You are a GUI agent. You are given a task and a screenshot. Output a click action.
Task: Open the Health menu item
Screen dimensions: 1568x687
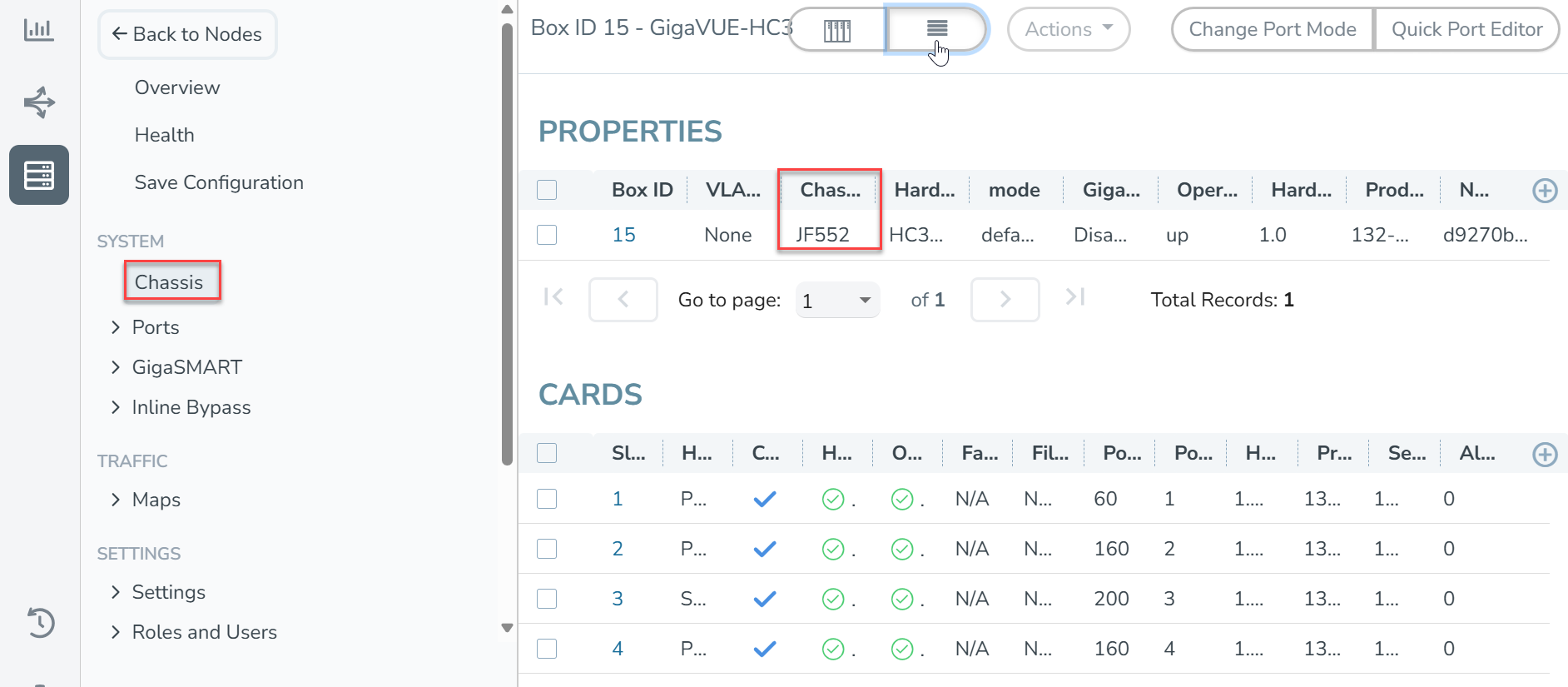pyautogui.click(x=164, y=135)
